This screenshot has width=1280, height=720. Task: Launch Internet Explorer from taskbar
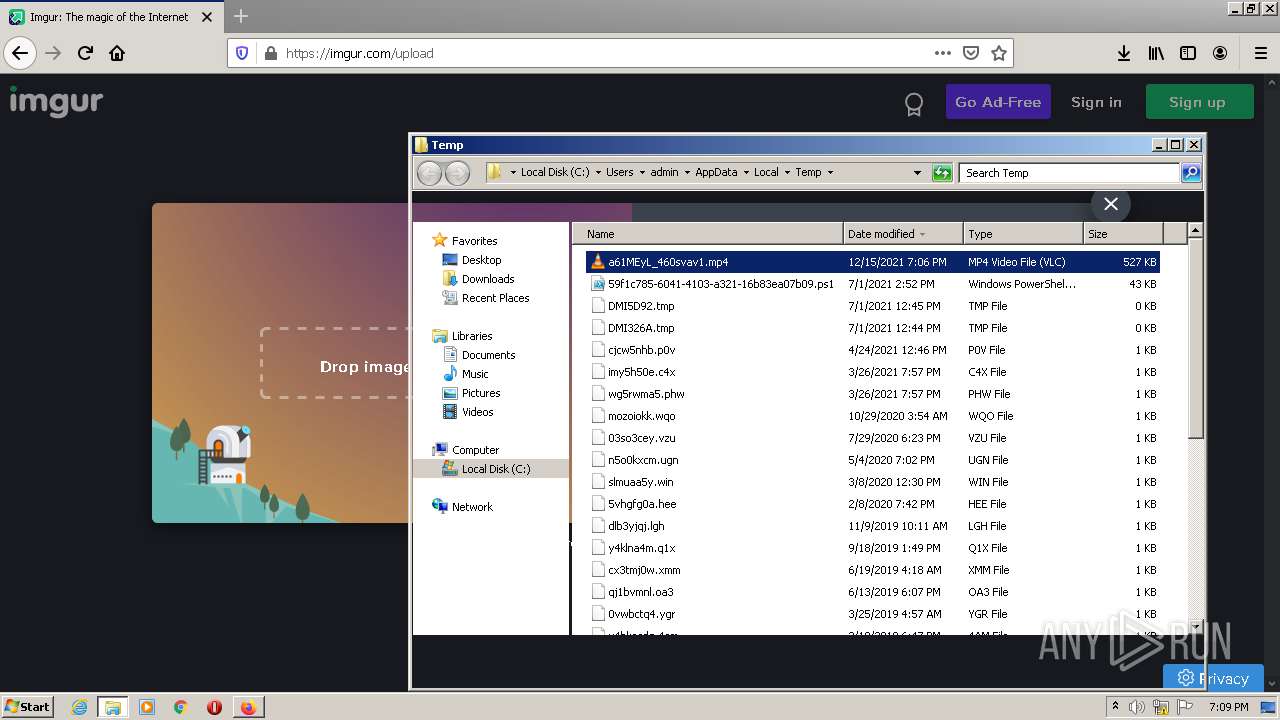[x=79, y=707]
